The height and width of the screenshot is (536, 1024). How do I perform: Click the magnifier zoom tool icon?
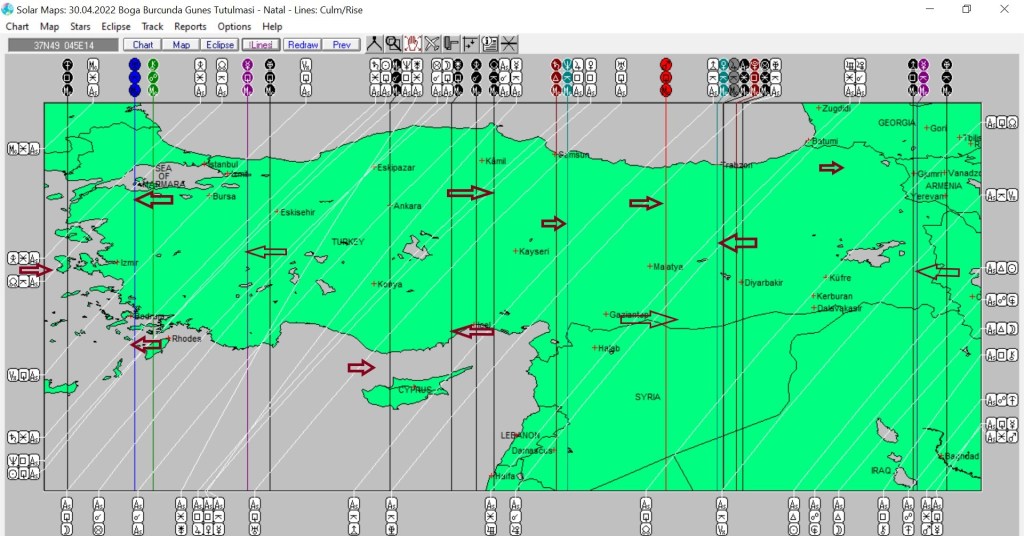(393, 44)
